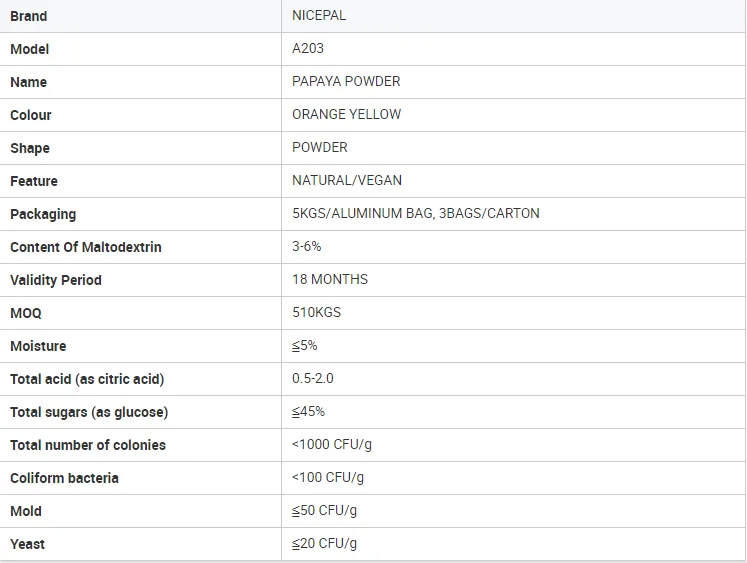Select the 3-6% maltodextrin value
This screenshot has height=563, width=747.
(x=306, y=246)
